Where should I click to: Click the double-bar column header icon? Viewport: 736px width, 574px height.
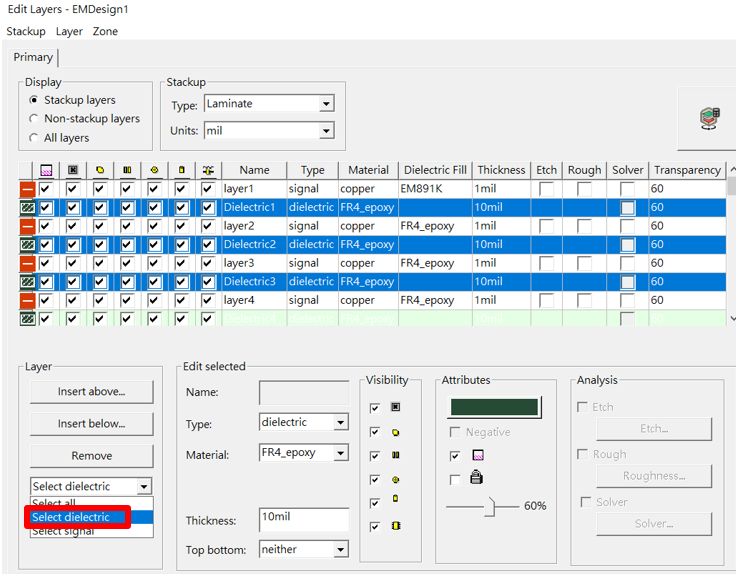coord(127,170)
